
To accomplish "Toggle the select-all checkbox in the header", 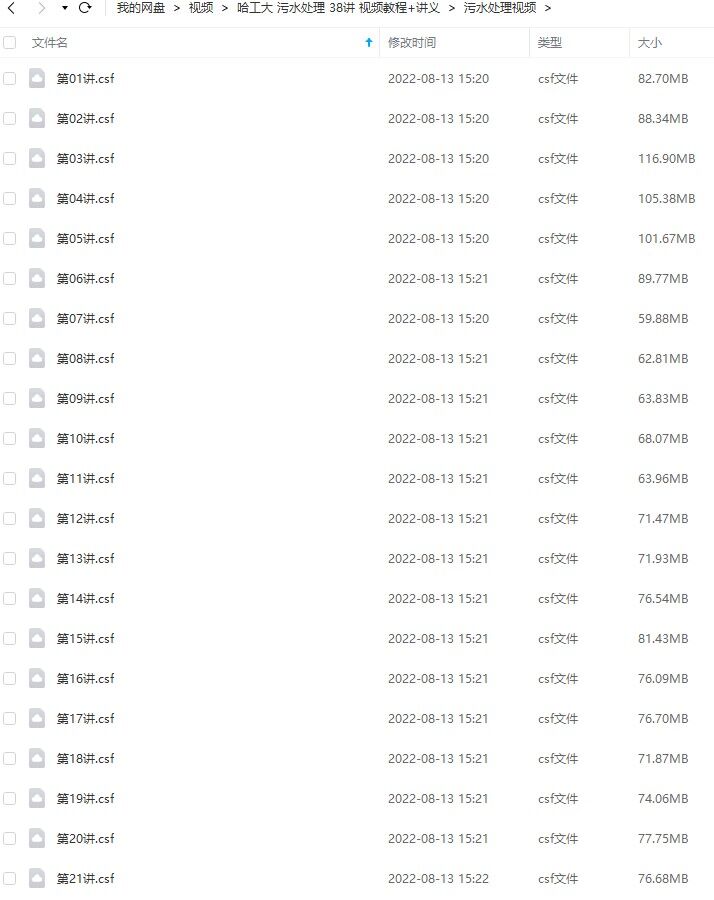I will [10, 42].
